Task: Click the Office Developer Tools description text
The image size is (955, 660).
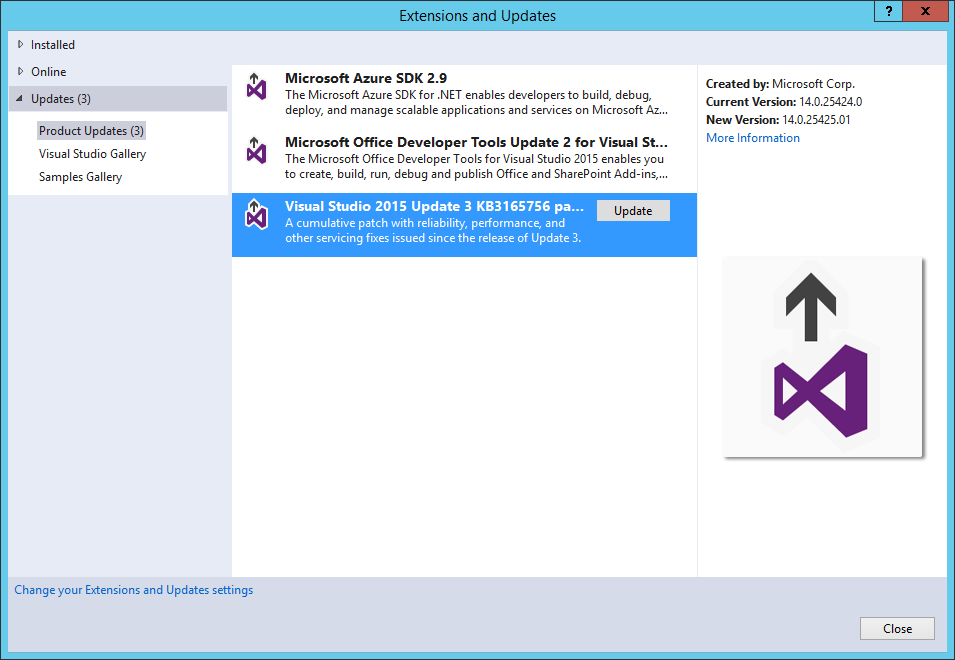Action: [476, 166]
